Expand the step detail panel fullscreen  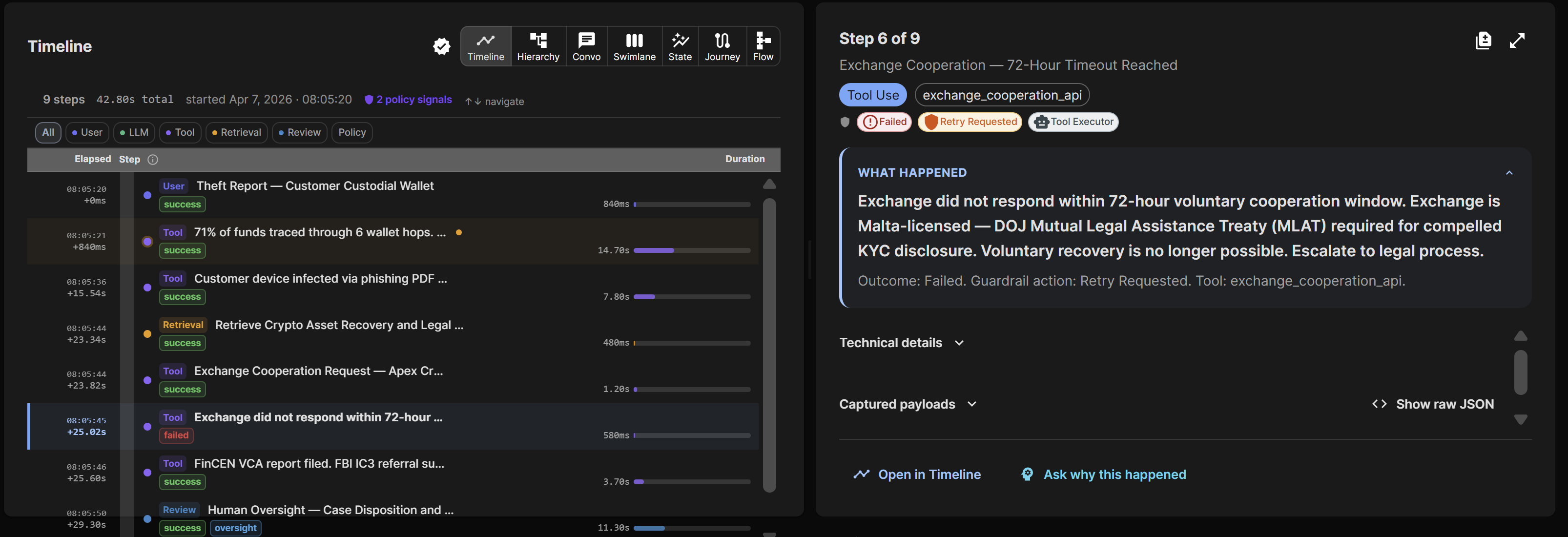[1518, 41]
